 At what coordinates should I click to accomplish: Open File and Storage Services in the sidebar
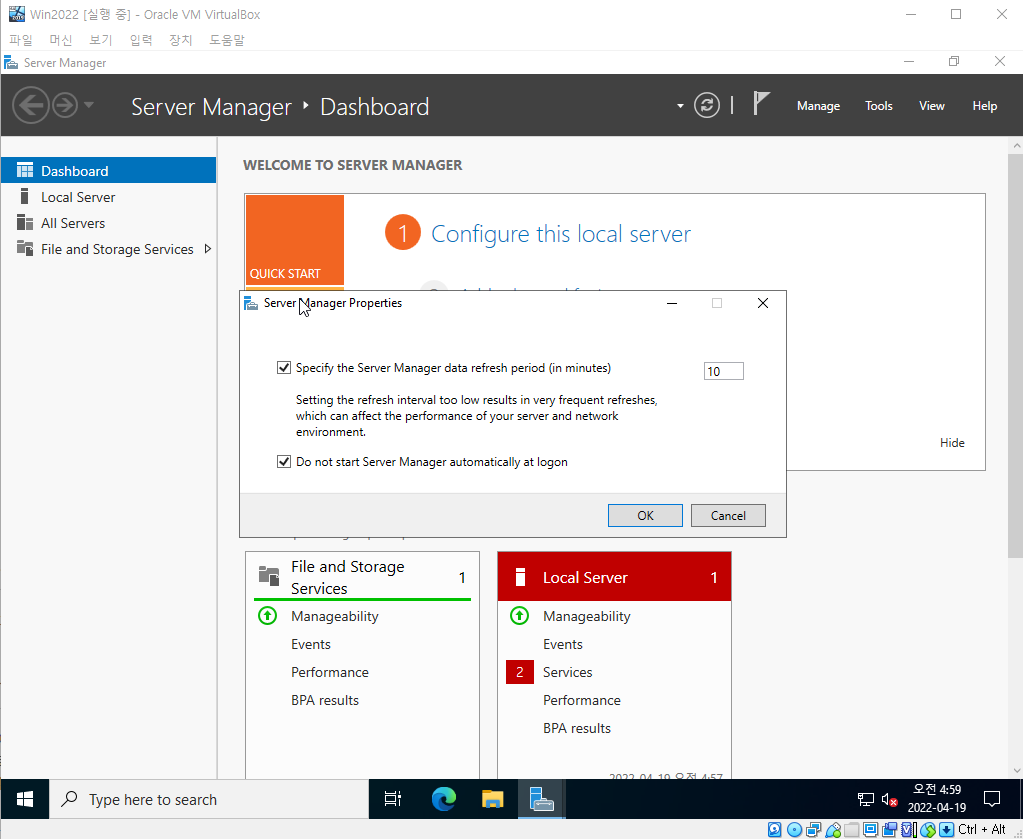pos(108,249)
